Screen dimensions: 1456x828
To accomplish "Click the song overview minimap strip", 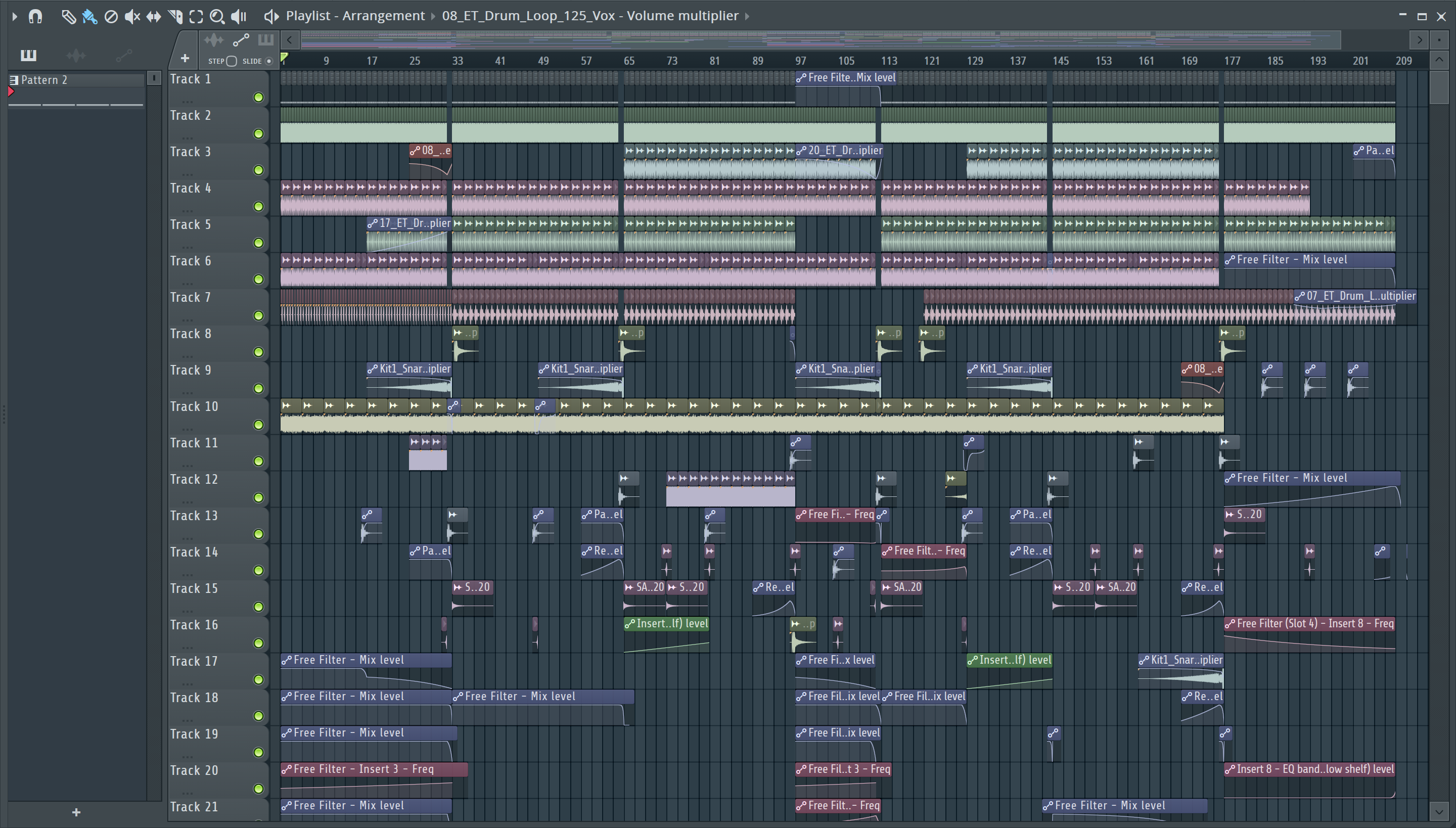I will coord(820,40).
